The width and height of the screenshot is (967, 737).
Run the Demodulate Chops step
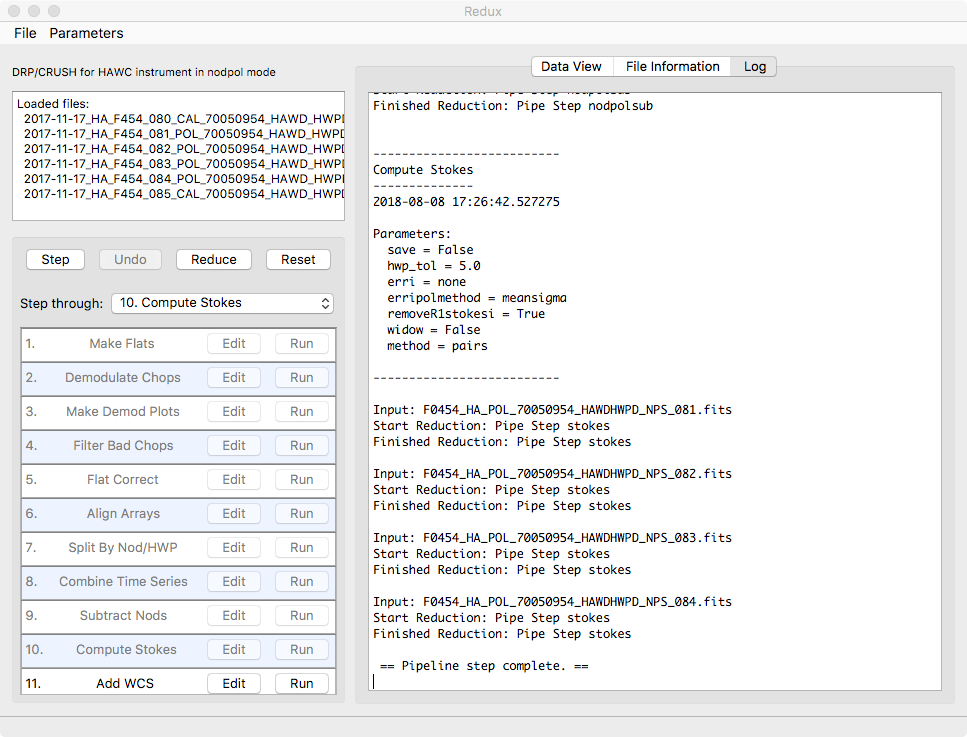[x=301, y=377]
